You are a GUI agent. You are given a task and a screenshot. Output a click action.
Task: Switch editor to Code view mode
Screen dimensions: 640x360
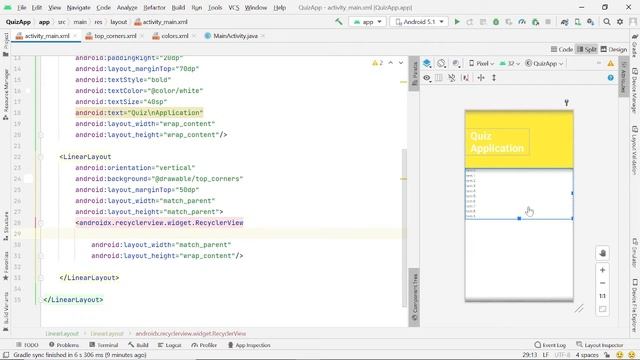562,49
